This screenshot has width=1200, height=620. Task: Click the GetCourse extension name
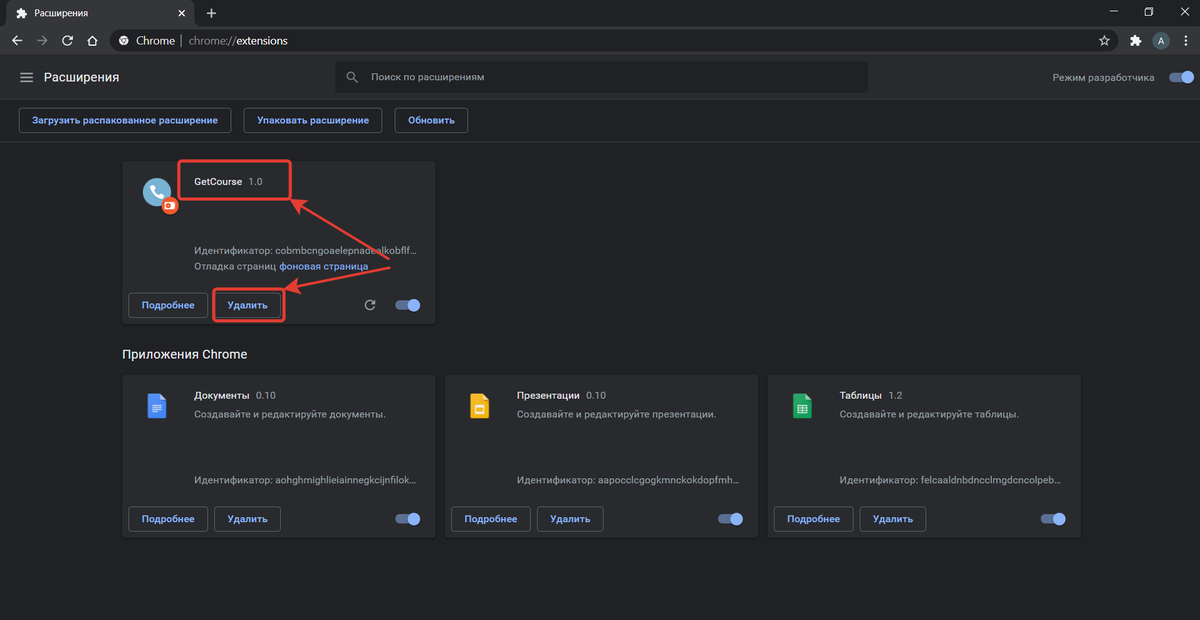click(x=218, y=181)
